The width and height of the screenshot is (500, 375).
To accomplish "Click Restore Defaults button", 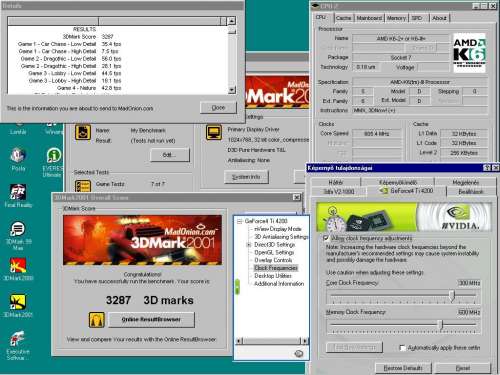I will [x=403, y=368].
